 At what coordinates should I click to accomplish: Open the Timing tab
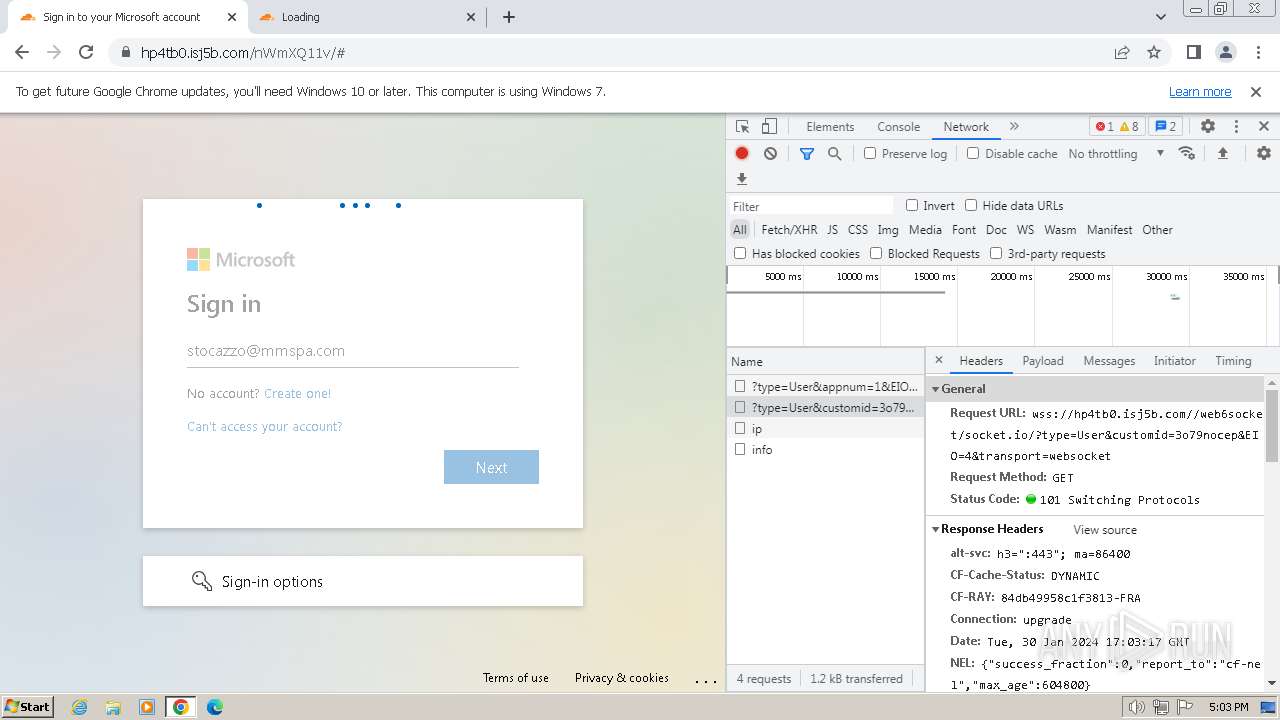click(1233, 361)
